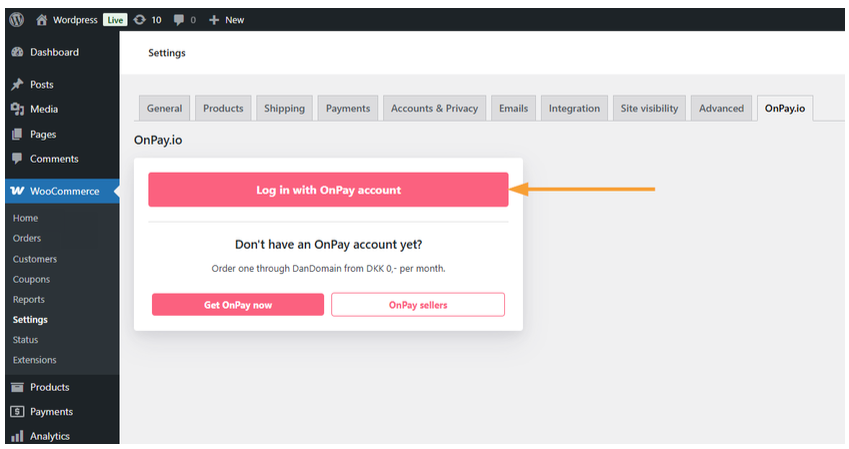Open Posts via the pin icon
849x449 pixels.
tap(17, 85)
